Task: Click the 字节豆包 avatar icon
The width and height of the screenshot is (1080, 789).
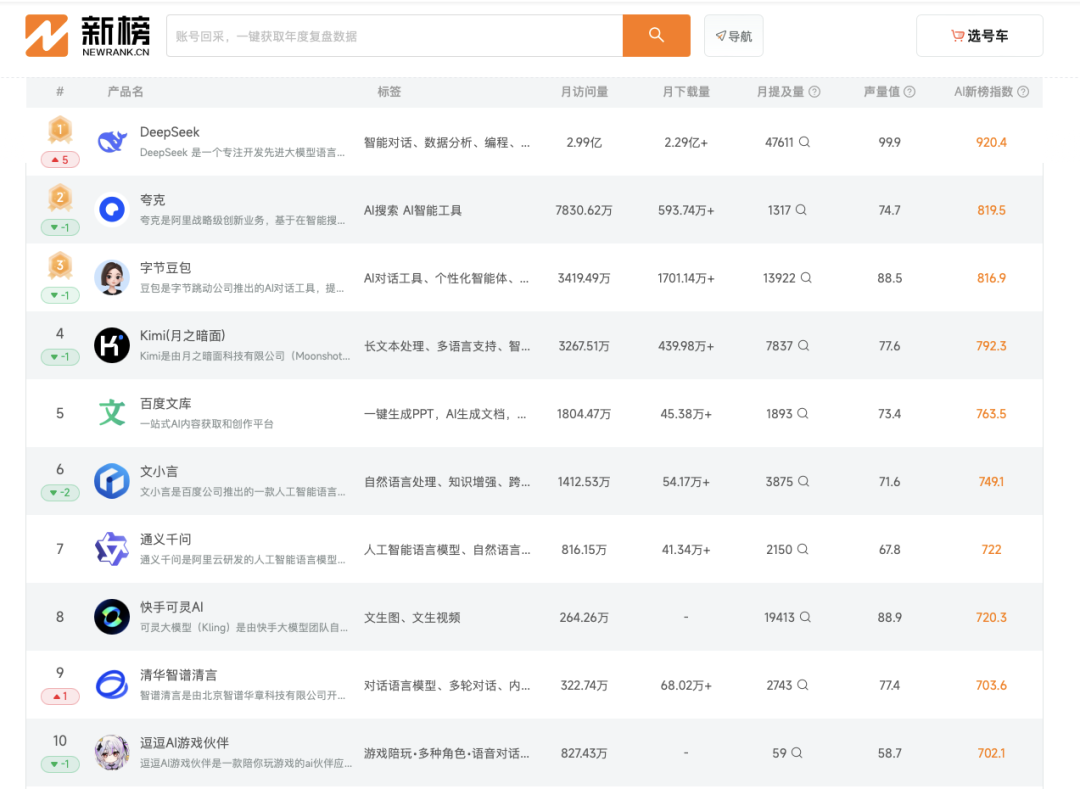Action: [x=111, y=278]
